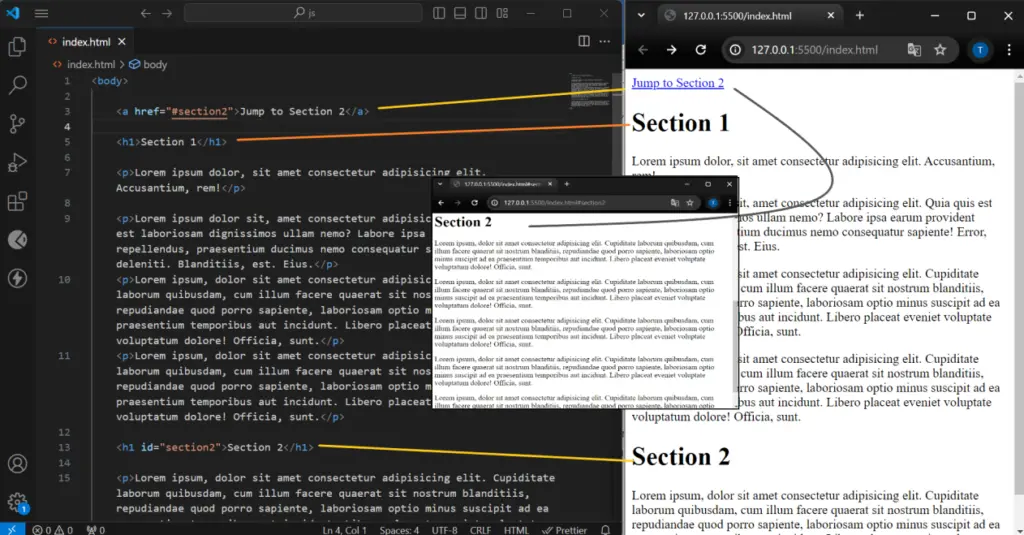Reload the page in the small inset browser

coord(475,203)
